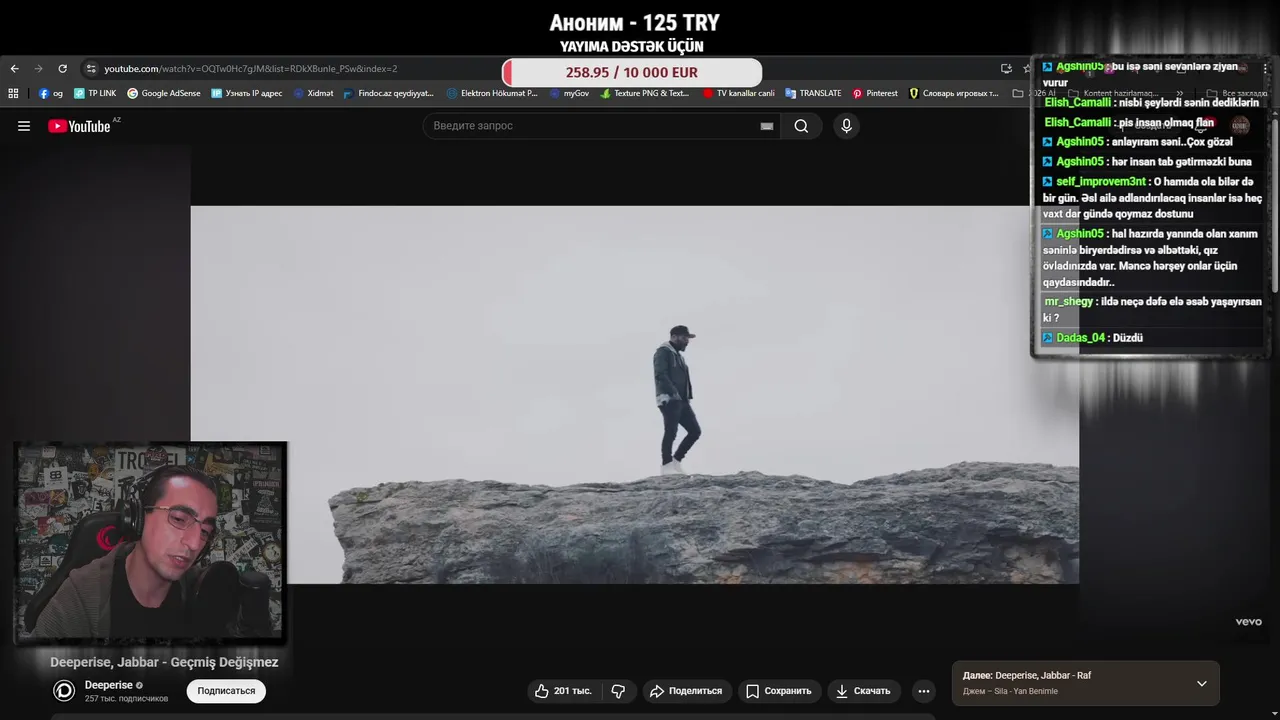Image resolution: width=1280 pixels, height=720 pixels.
Task: Subscribe with the Подписаться button
Action: pyautogui.click(x=226, y=691)
